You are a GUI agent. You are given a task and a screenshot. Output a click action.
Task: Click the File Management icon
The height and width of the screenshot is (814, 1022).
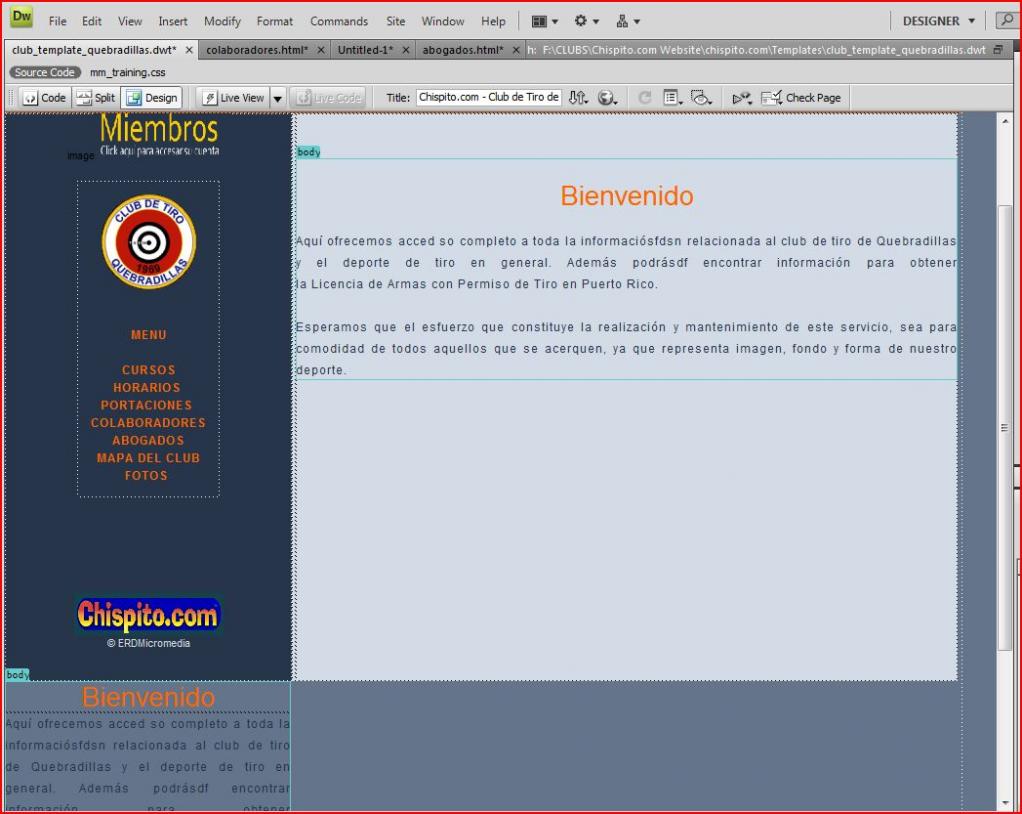[x=579, y=98]
